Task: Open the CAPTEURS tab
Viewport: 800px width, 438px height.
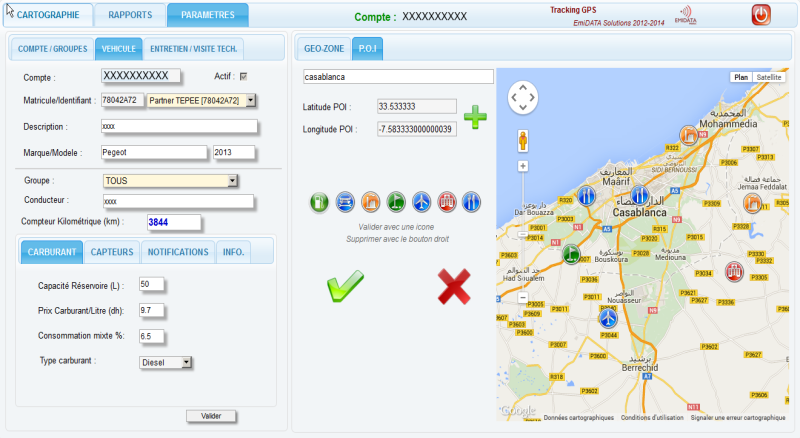Action: click(112, 252)
